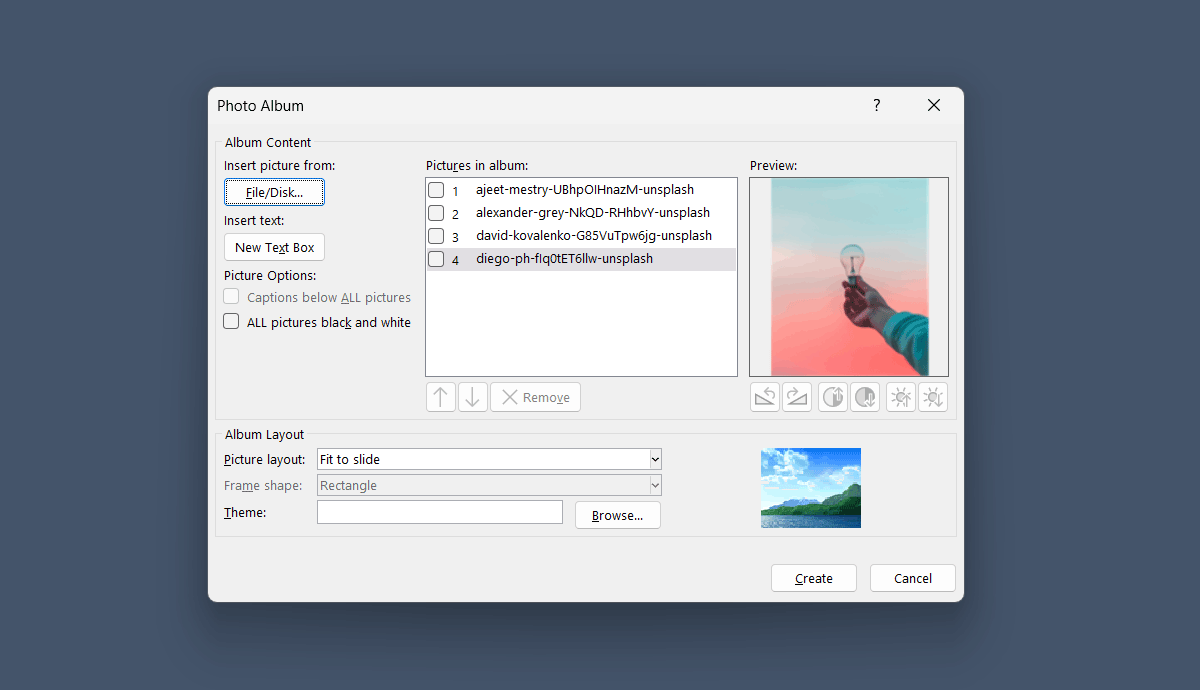1200x690 pixels.
Task: Rotate the preview image counterclockwise
Action: pyautogui.click(x=765, y=397)
